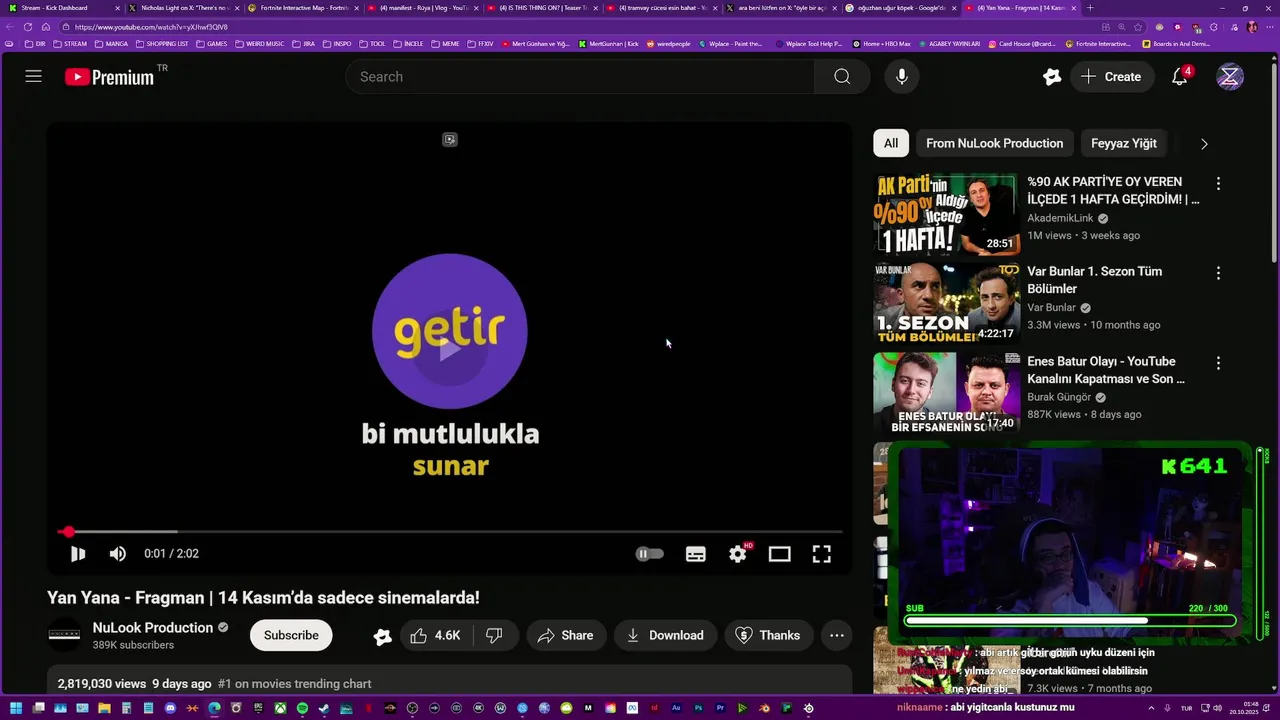1280x720 pixels.
Task: Open options for AK Parti video
Action: tap(1218, 184)
